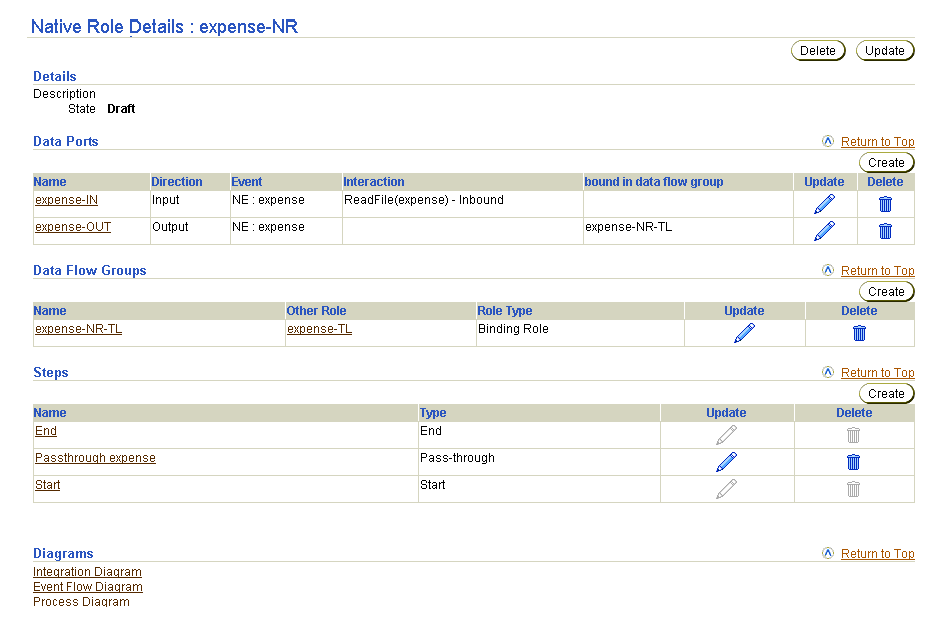Open the Start step link

48,485
